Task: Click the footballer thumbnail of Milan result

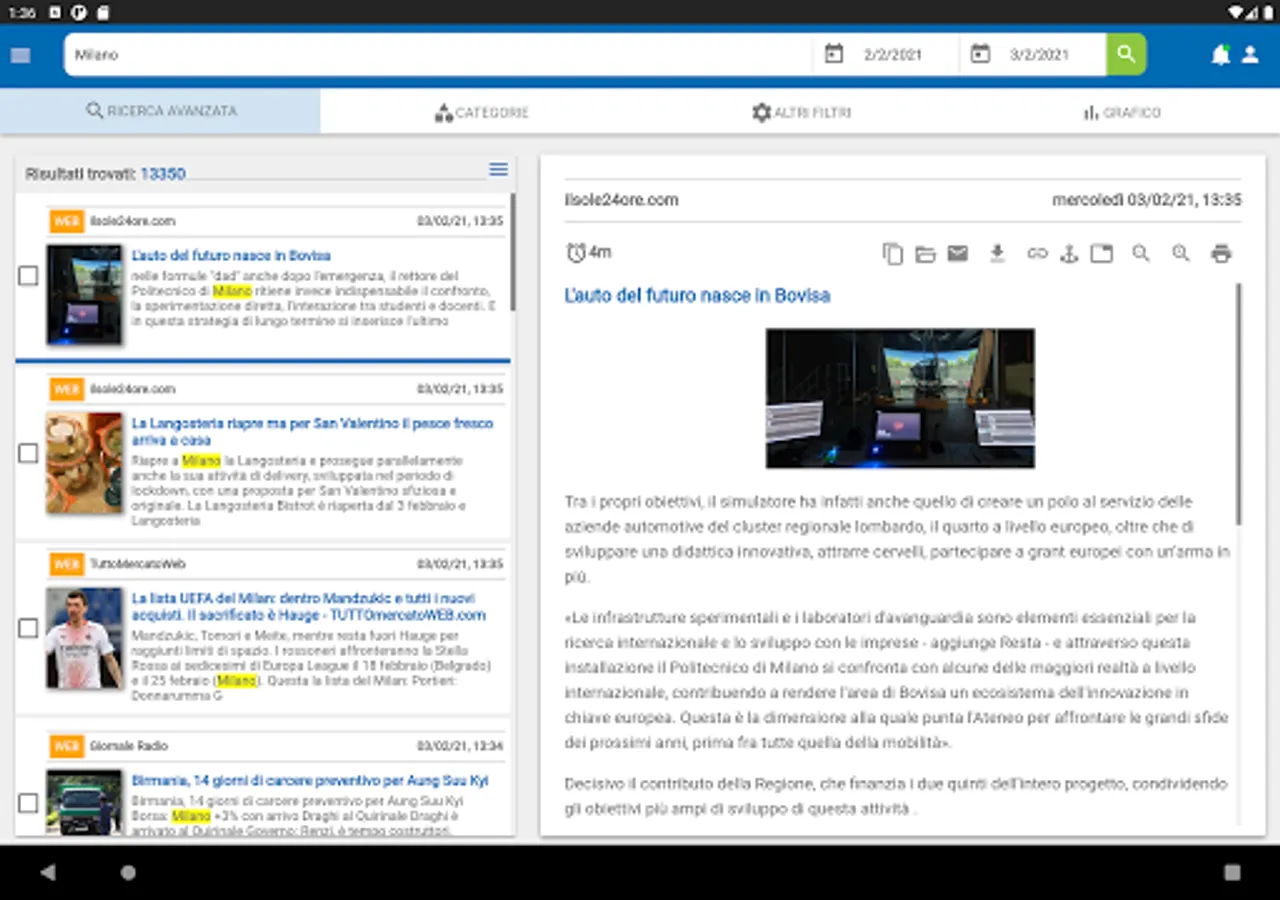Action: tap(84, 638)
